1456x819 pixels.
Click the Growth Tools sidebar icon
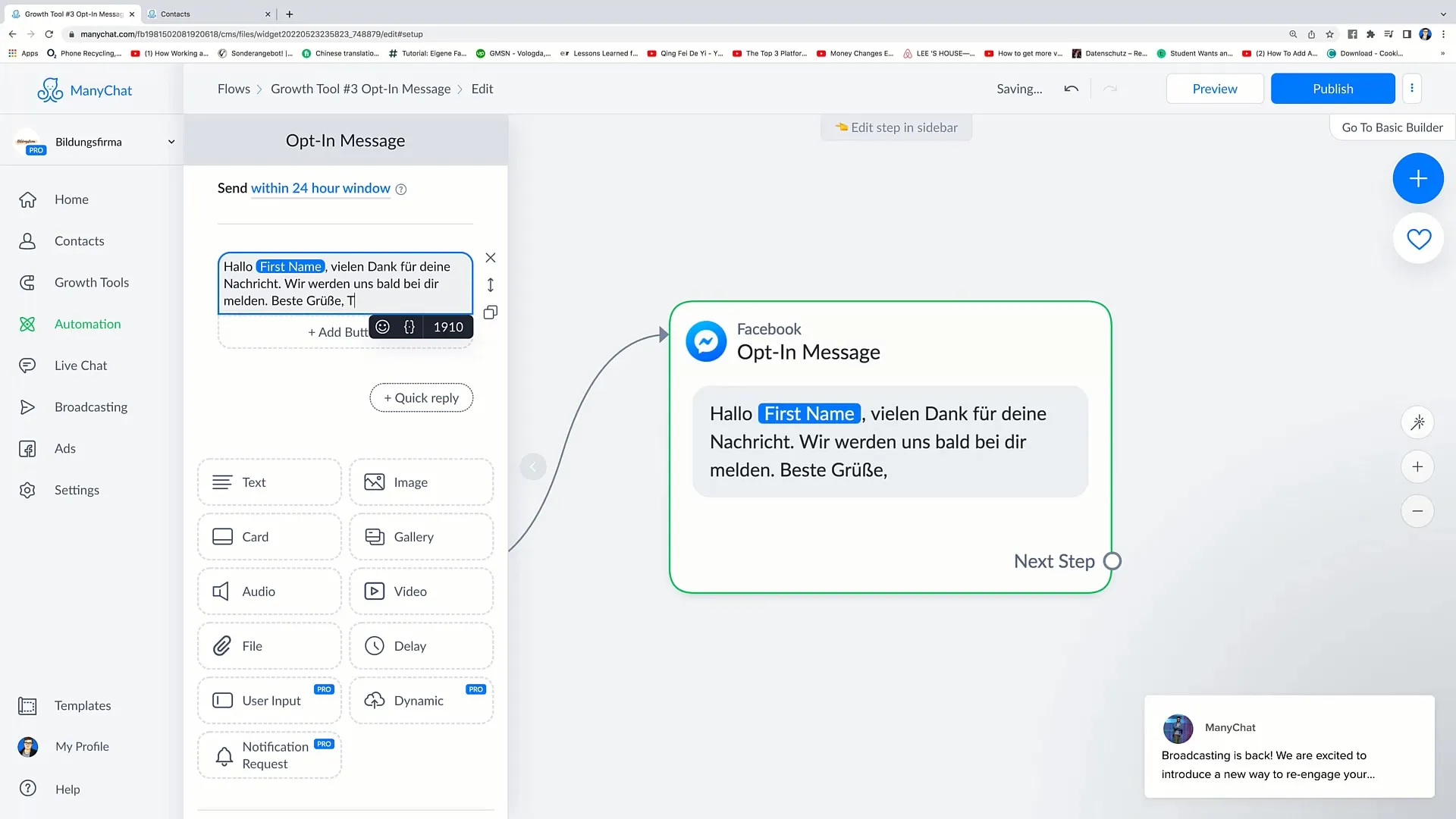[28, 282]
